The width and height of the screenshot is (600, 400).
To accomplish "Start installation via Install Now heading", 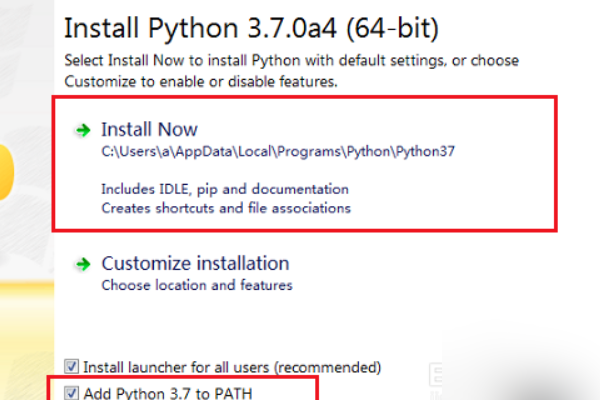I will (x=149, y=130).
